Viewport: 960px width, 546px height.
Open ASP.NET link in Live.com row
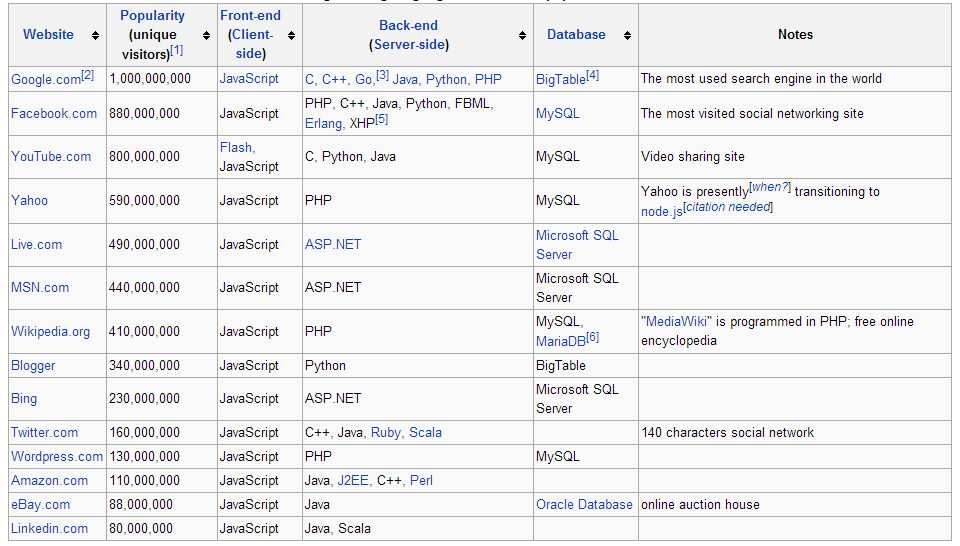point(333,245)
